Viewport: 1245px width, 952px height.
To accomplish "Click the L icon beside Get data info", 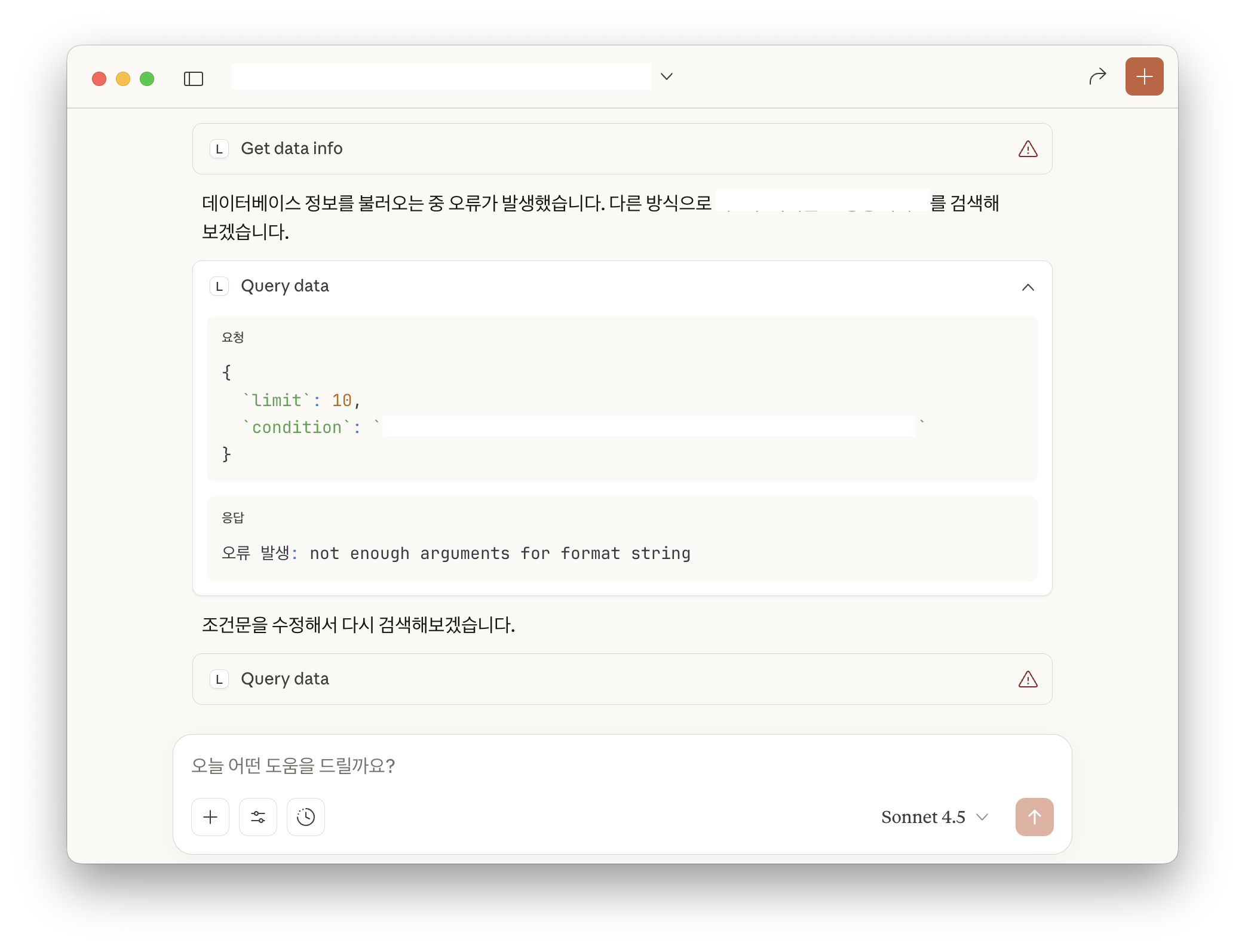I will (219, 149).
